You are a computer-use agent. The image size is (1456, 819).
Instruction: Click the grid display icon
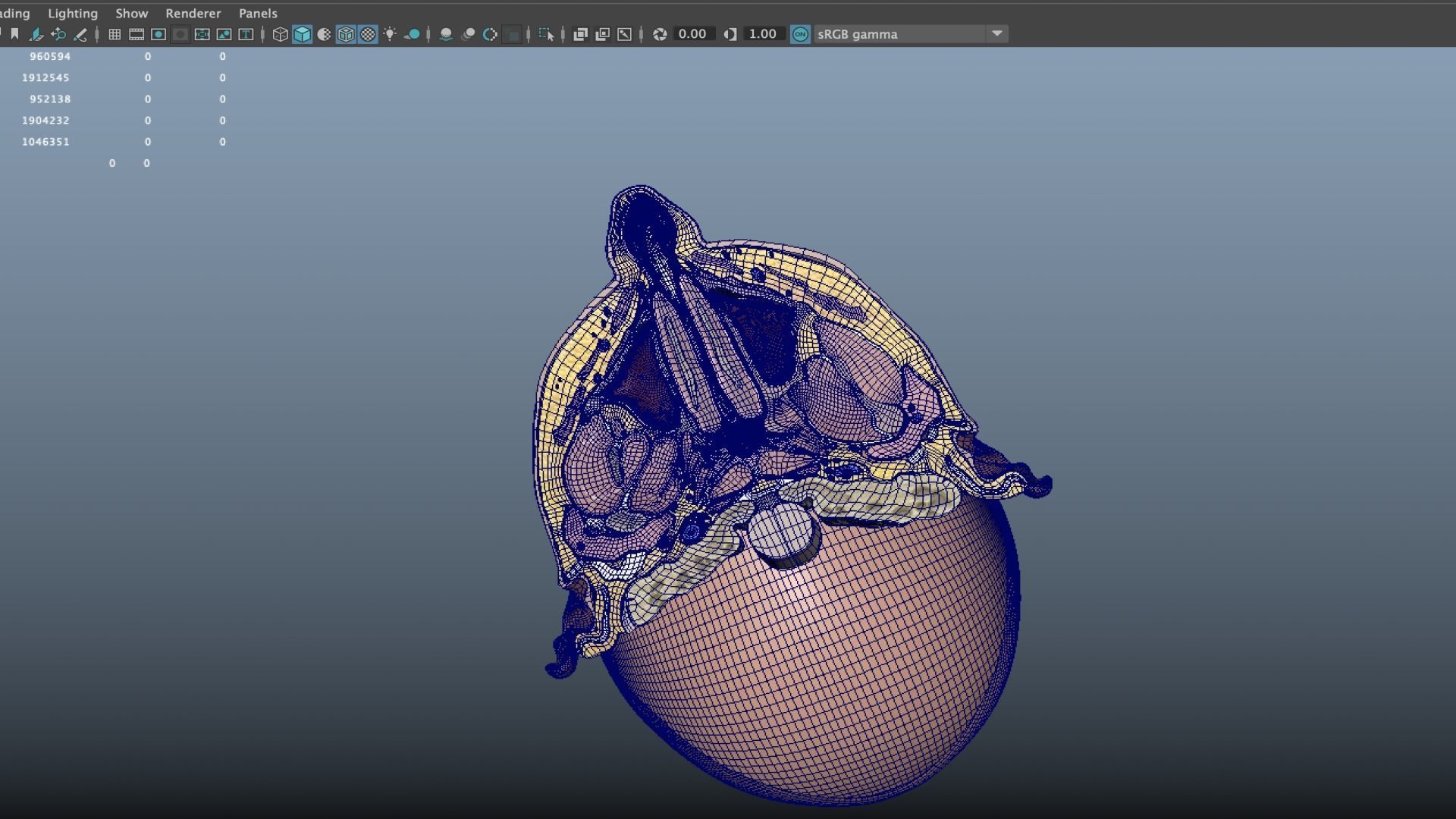point(114,33)
